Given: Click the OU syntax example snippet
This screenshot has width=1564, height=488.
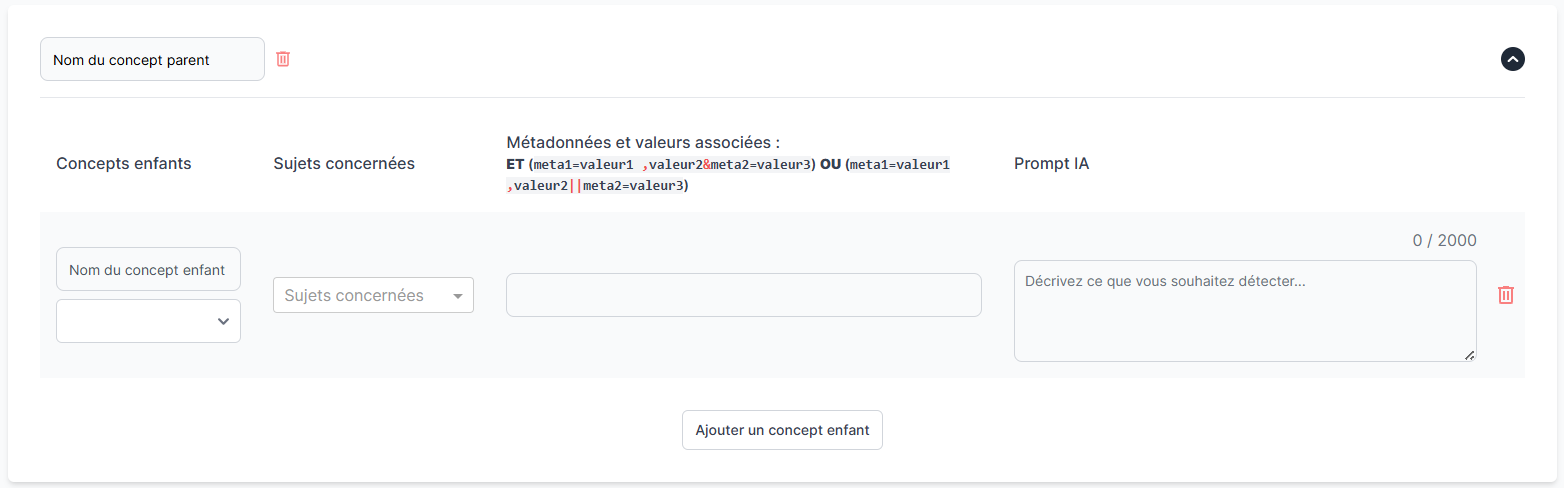Looking at the screenshot, I should point(895,164).
